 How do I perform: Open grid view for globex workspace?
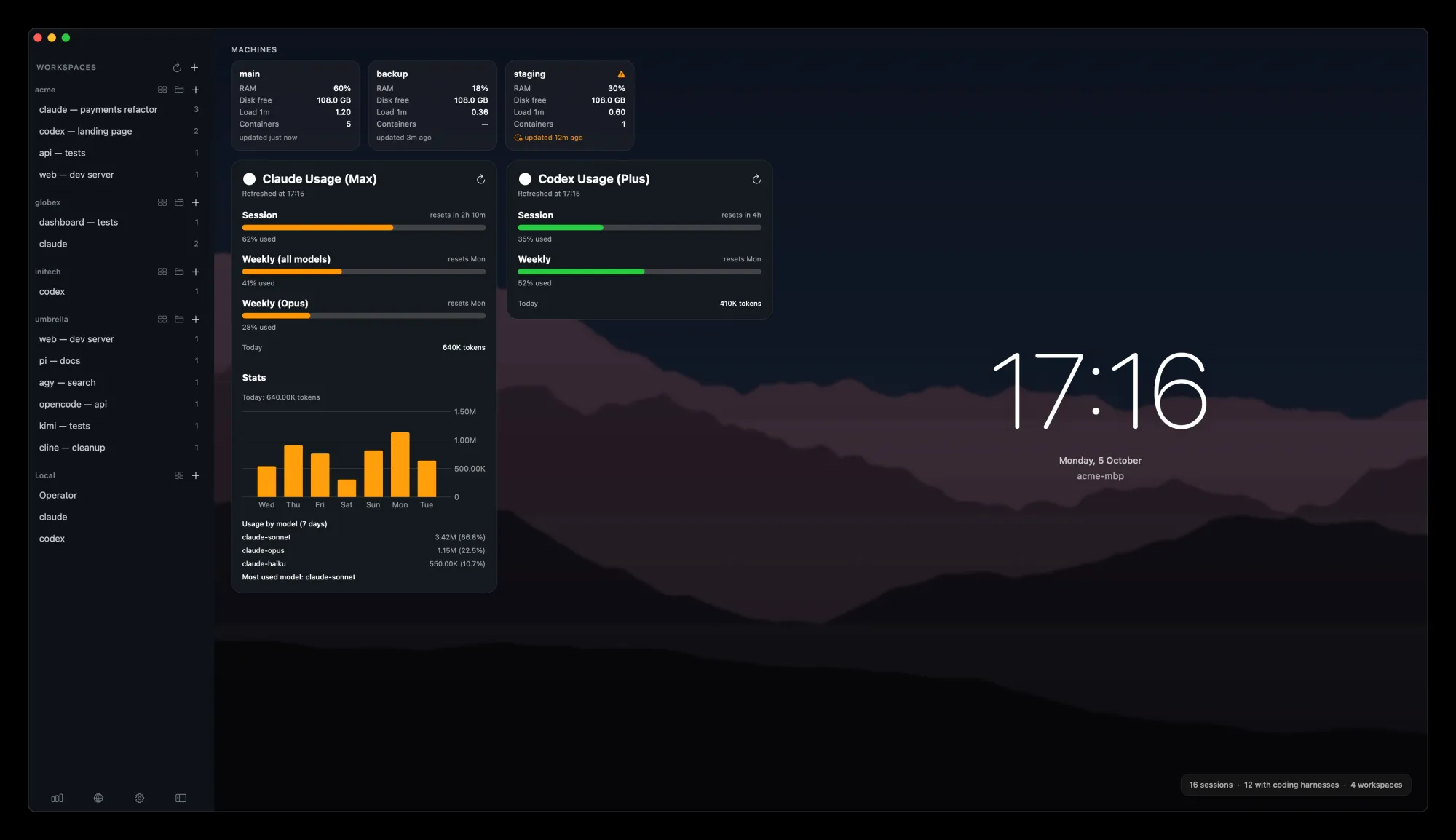pos(162,202)
